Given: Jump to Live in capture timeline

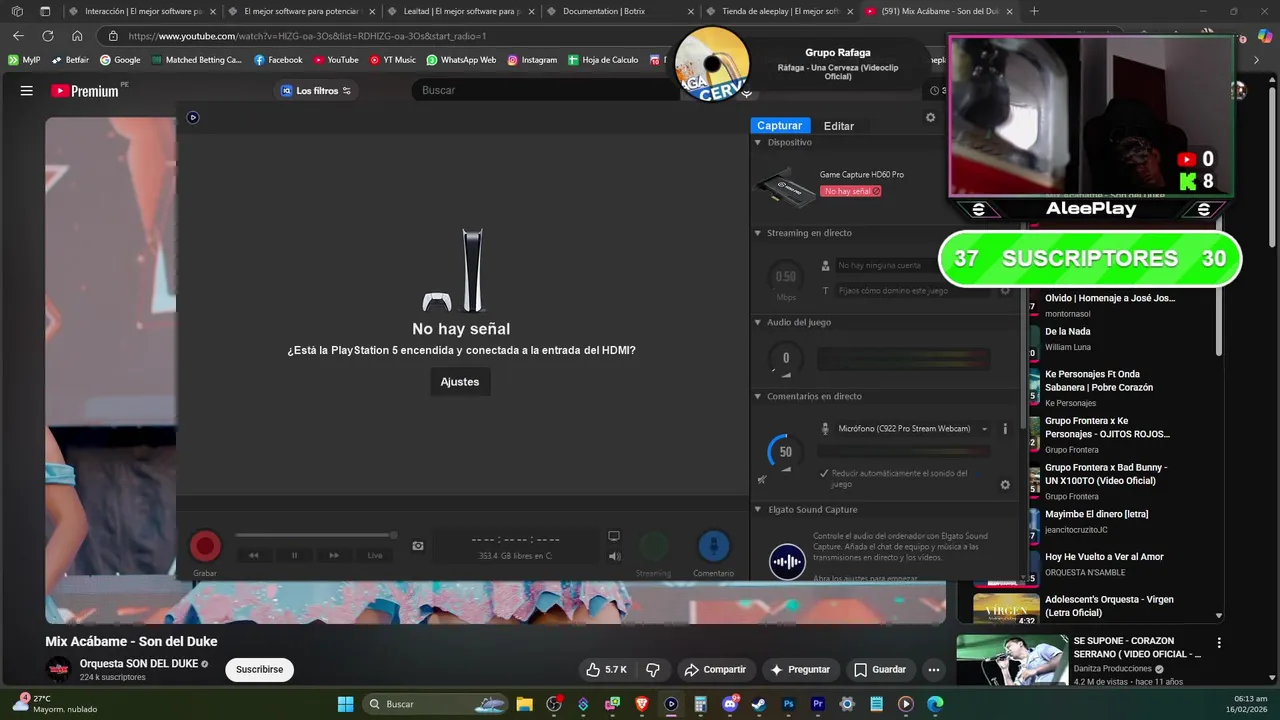Looking at the screenshot, I should [374, 555].
